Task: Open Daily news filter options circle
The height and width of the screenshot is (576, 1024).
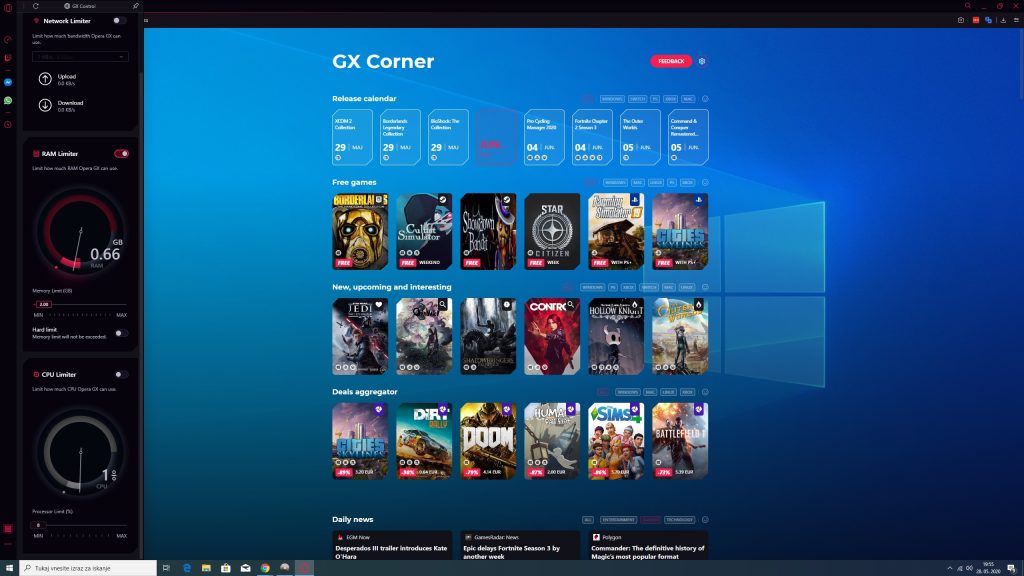Action: tap(705, 520)
